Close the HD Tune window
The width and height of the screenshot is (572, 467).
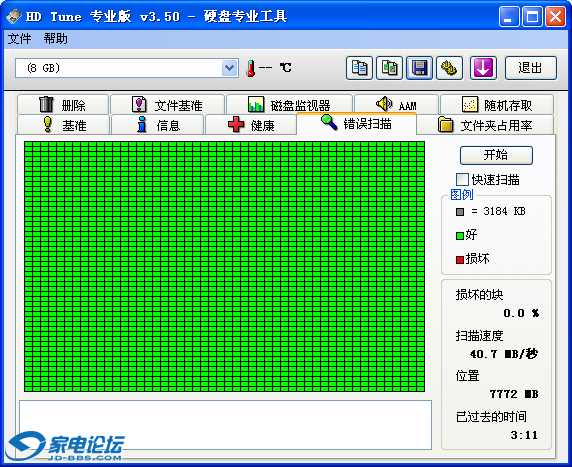555,17
